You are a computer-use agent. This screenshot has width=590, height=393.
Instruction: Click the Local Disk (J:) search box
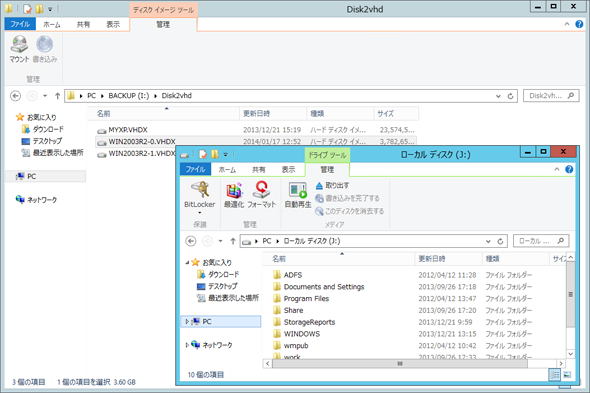pyautogui.click(x=541, y=241)
